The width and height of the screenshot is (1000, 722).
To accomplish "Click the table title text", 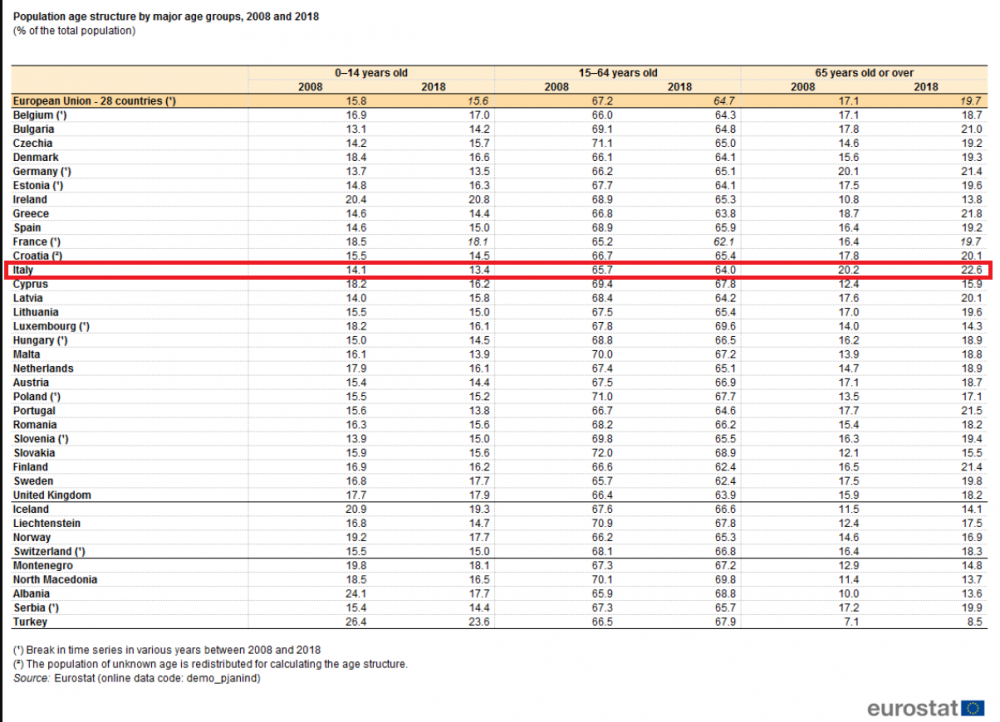I will (x=166, y=17).
